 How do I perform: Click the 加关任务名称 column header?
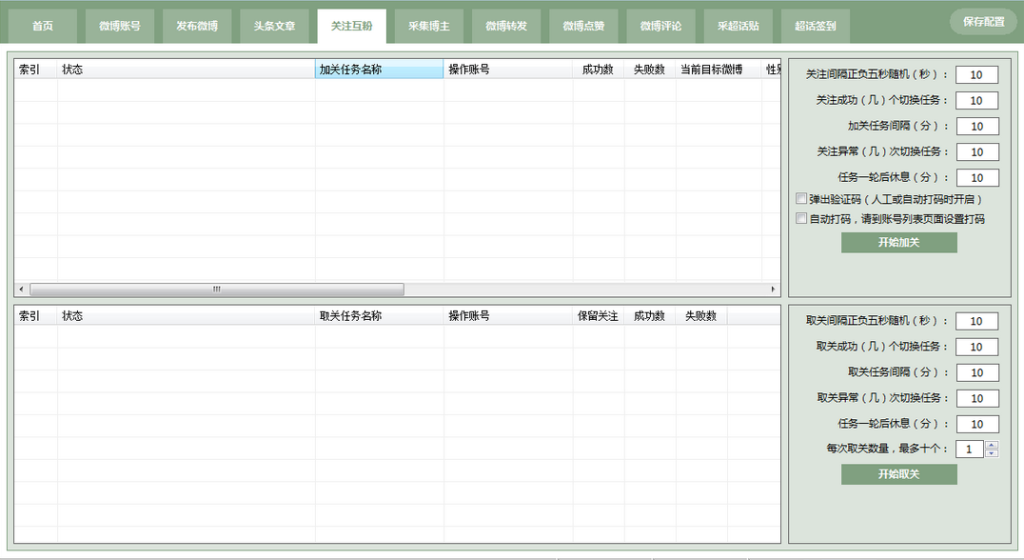pyautogui.click(x=379, y=69)
